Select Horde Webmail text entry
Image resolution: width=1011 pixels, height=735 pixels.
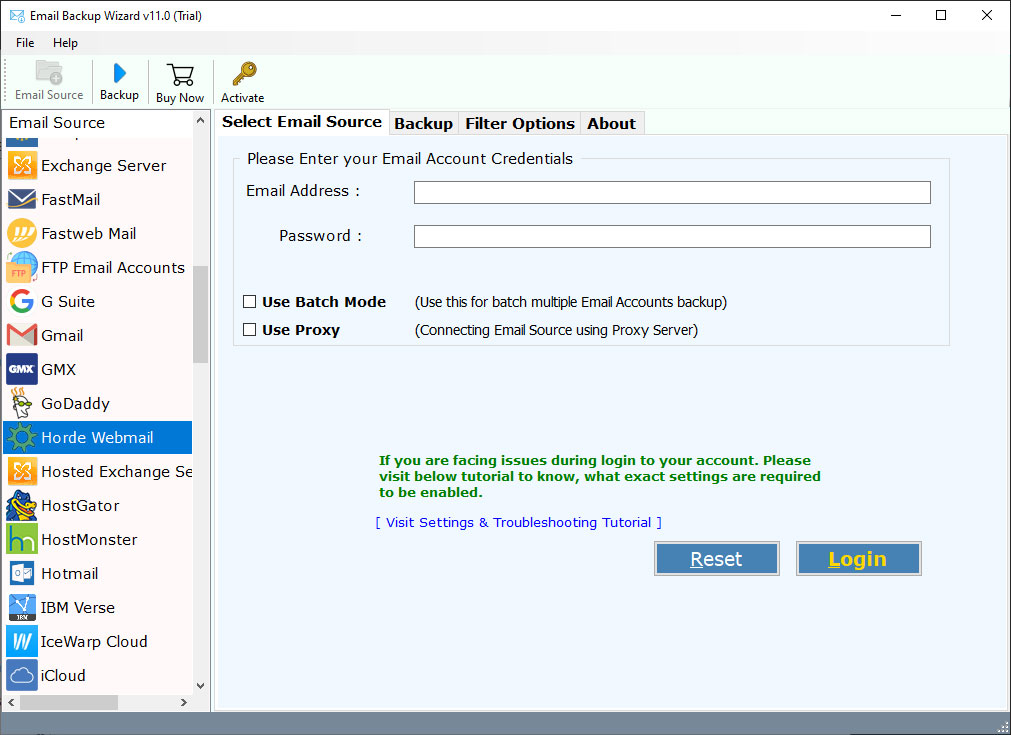[x=97, y=438]
